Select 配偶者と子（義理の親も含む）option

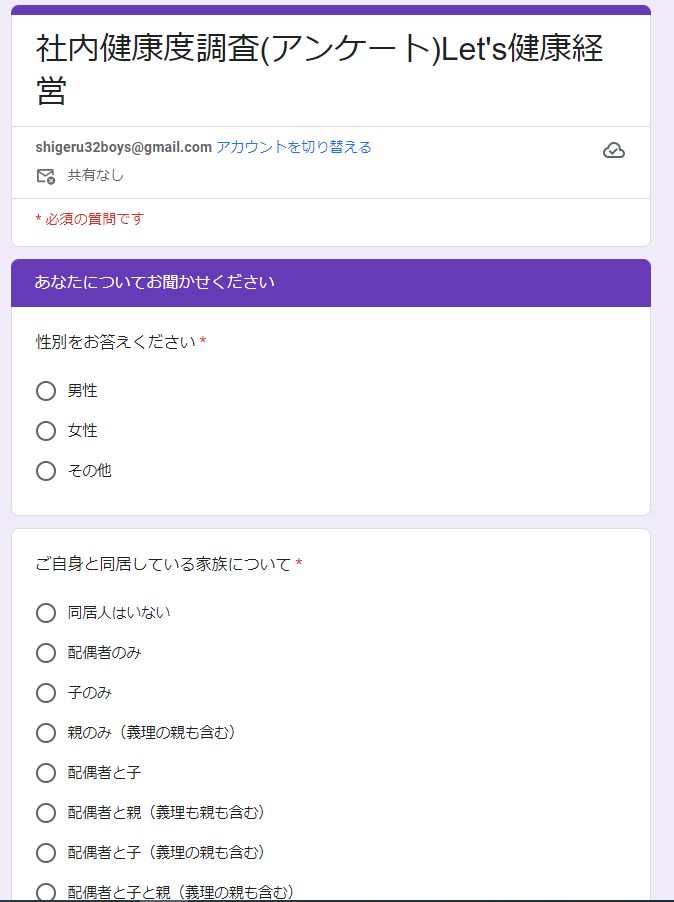[x=46, y=853]
